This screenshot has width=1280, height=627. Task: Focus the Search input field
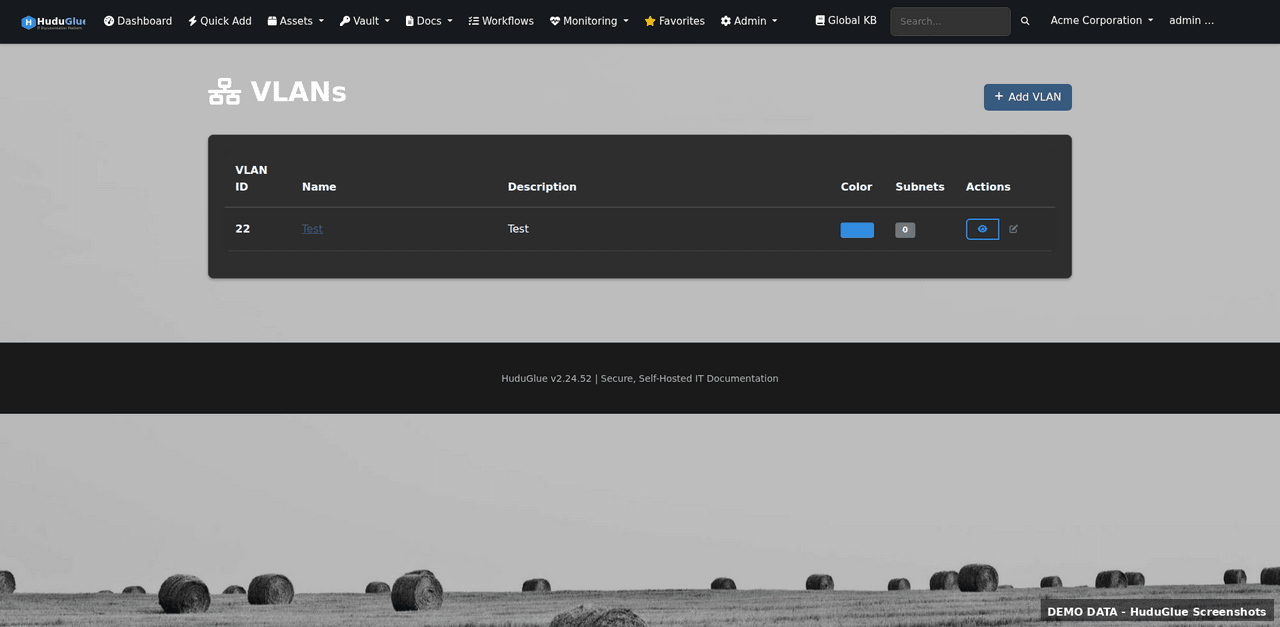tap(950, 21)
